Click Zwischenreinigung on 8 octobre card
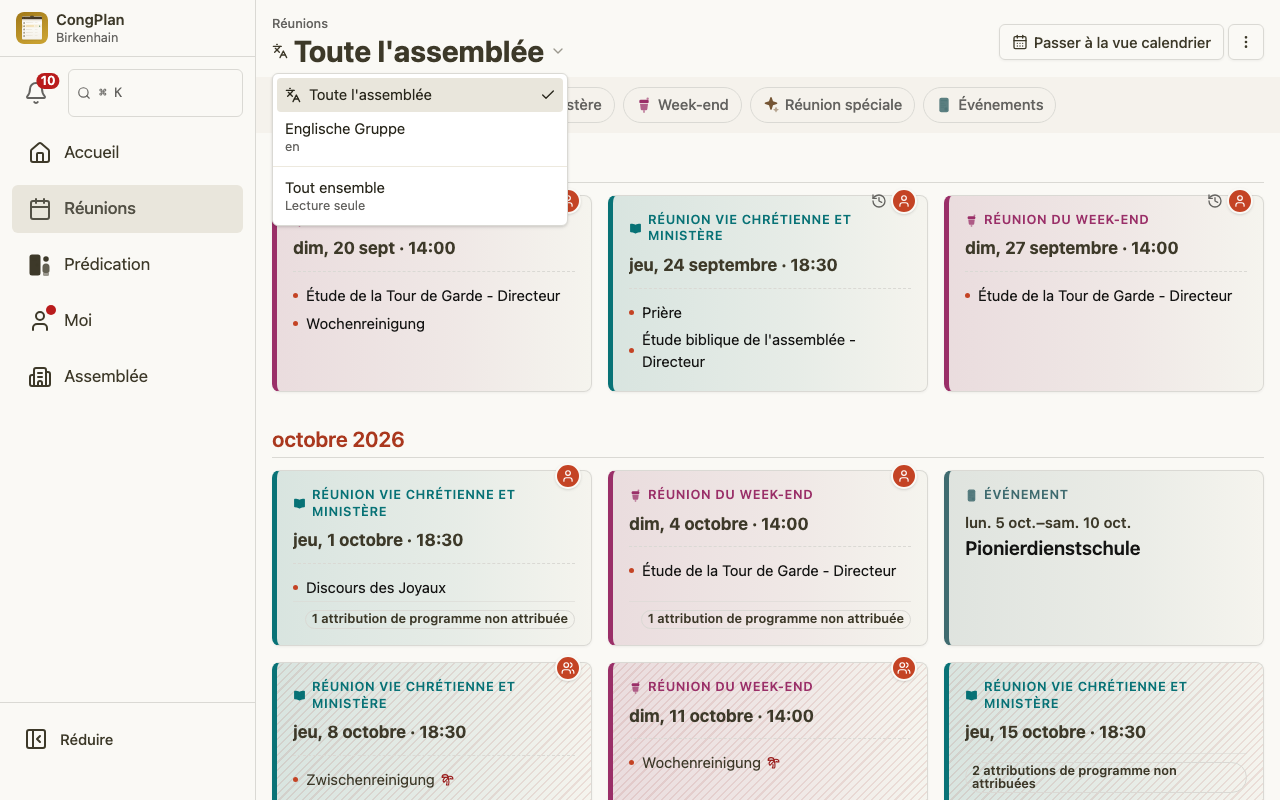Image resolution: width=1280 pixels, height=800 pixels. click(370, 780)
